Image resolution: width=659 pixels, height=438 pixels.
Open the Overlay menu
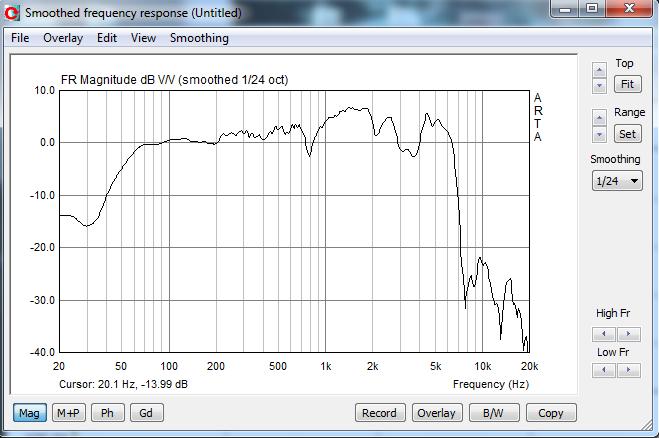click(x=63, y=38)
